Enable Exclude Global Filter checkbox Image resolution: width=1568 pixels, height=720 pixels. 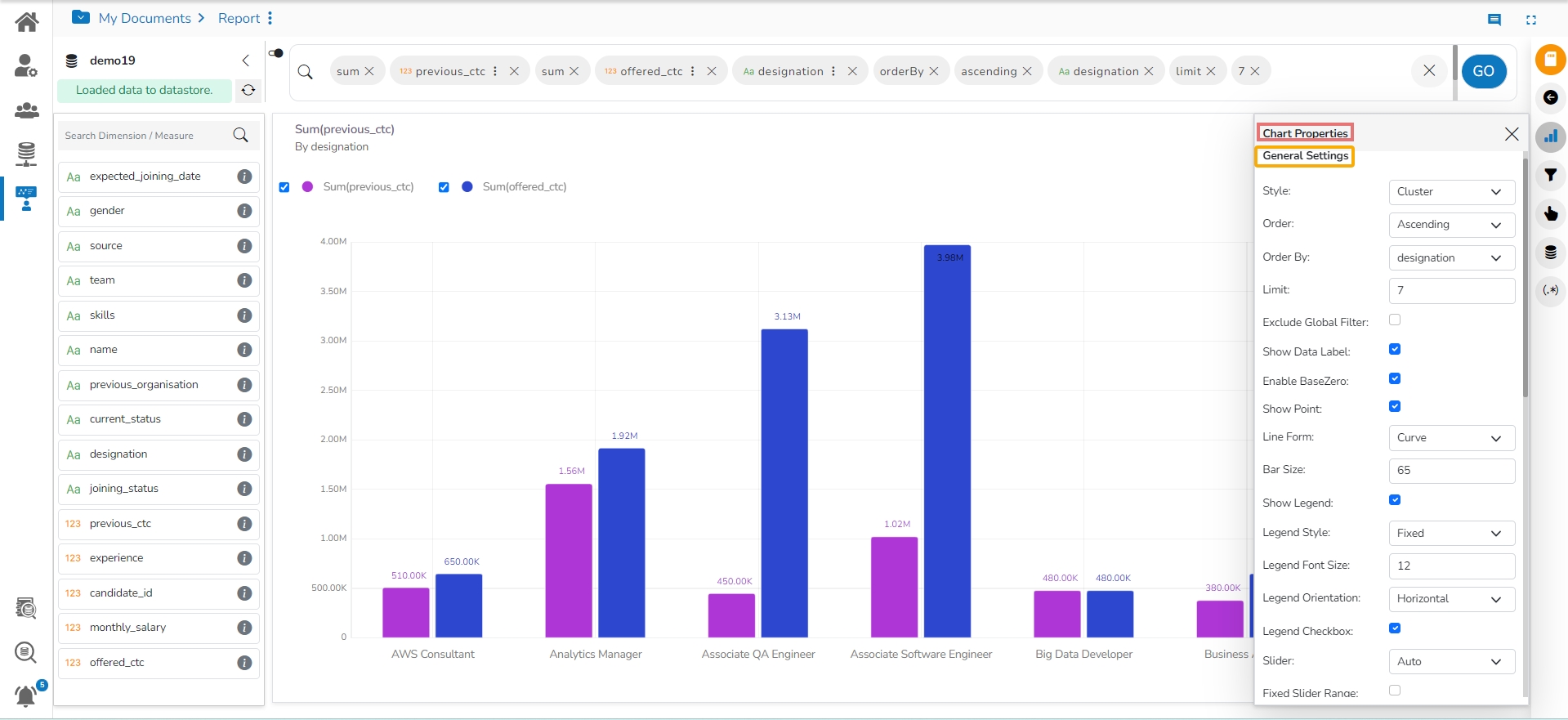[1395, 320]
